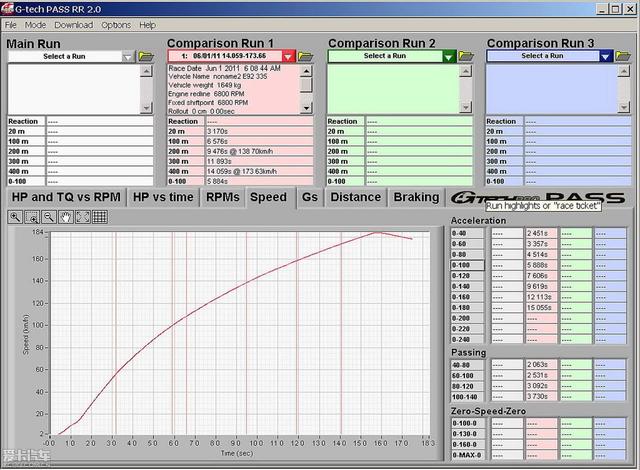
Task: Click the 0-100-0 zero-speed-zero label
Action: (468, 423)
